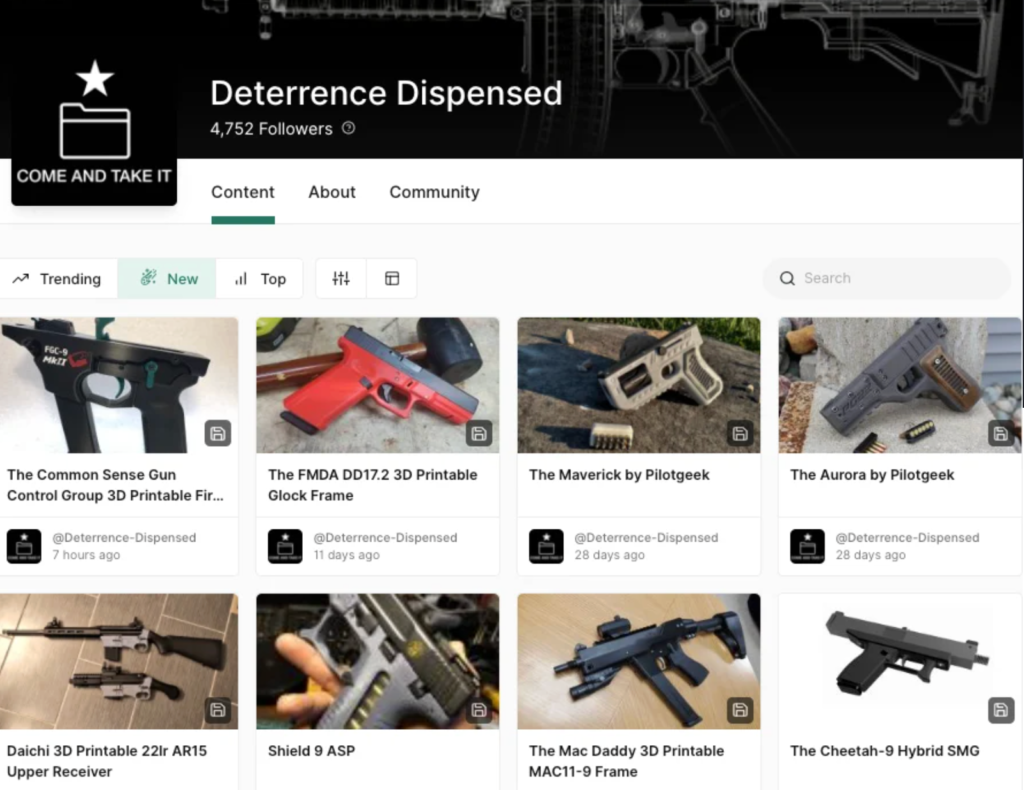
Task: Click the avatar beside @Deterrence-Dispensed under Aurora post
Action: click(x=807, y=546)
